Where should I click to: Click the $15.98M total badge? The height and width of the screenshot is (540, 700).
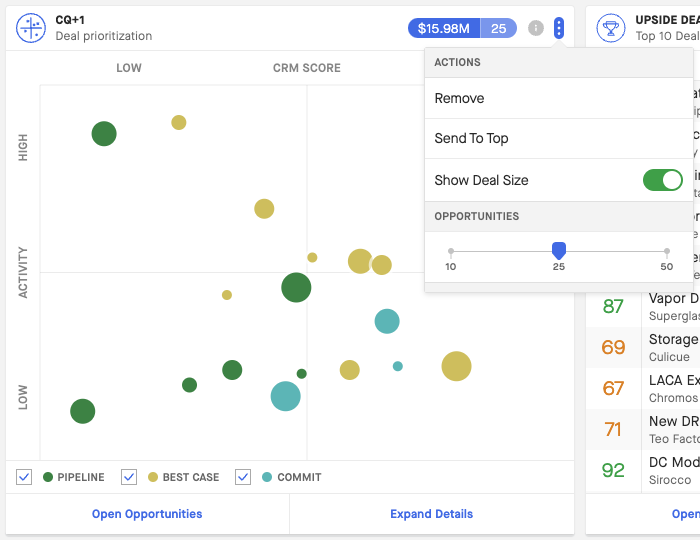(444, 28)
